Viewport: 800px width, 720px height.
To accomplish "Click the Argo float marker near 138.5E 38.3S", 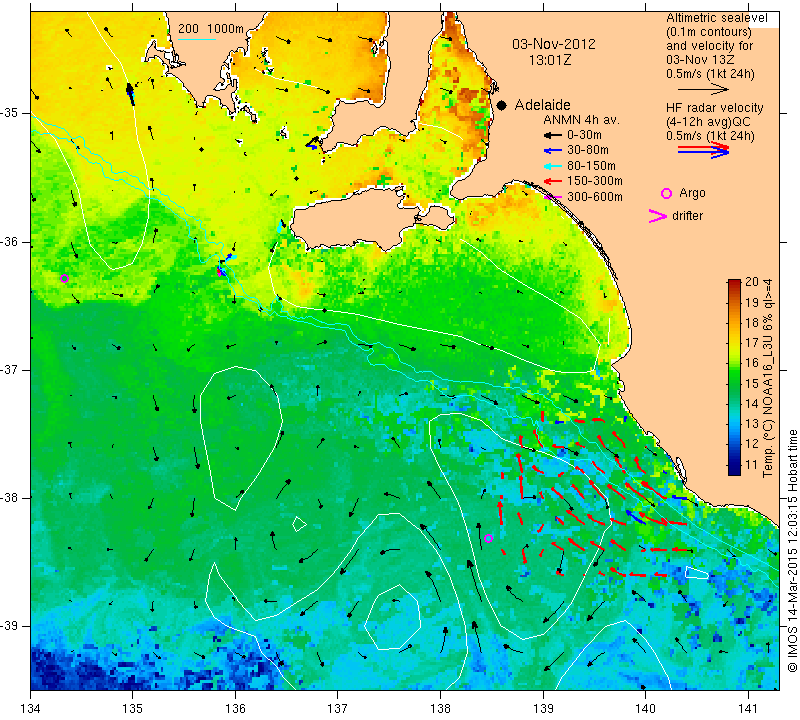I will pyautogui.click(x=488, y=538).
